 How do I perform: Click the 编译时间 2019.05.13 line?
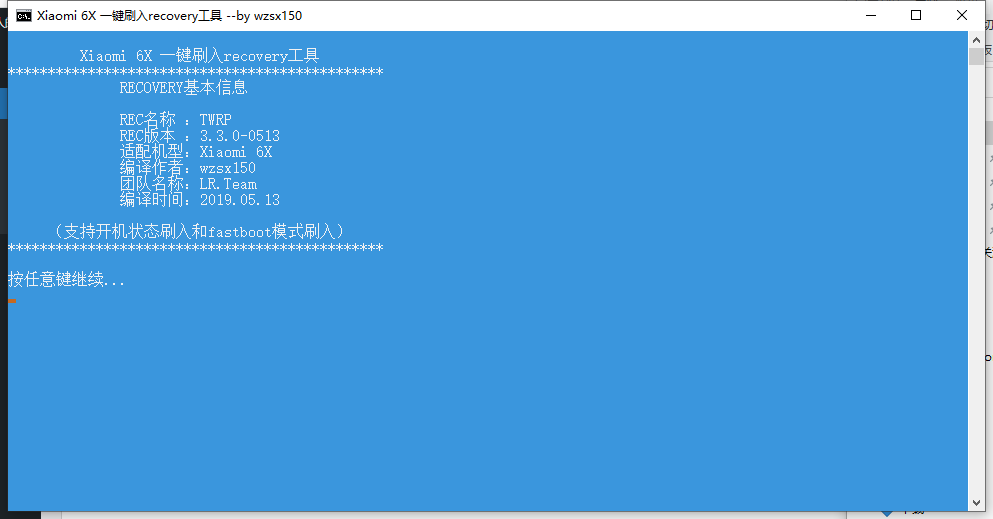tap(199, 199)
